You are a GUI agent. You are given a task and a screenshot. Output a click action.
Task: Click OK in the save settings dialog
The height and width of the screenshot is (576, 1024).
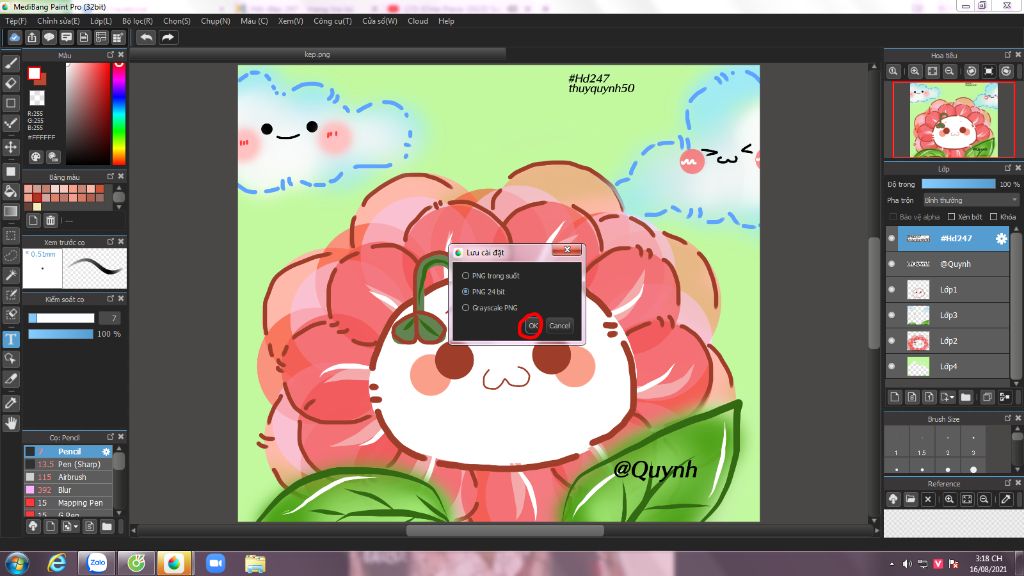click(533, 325)
